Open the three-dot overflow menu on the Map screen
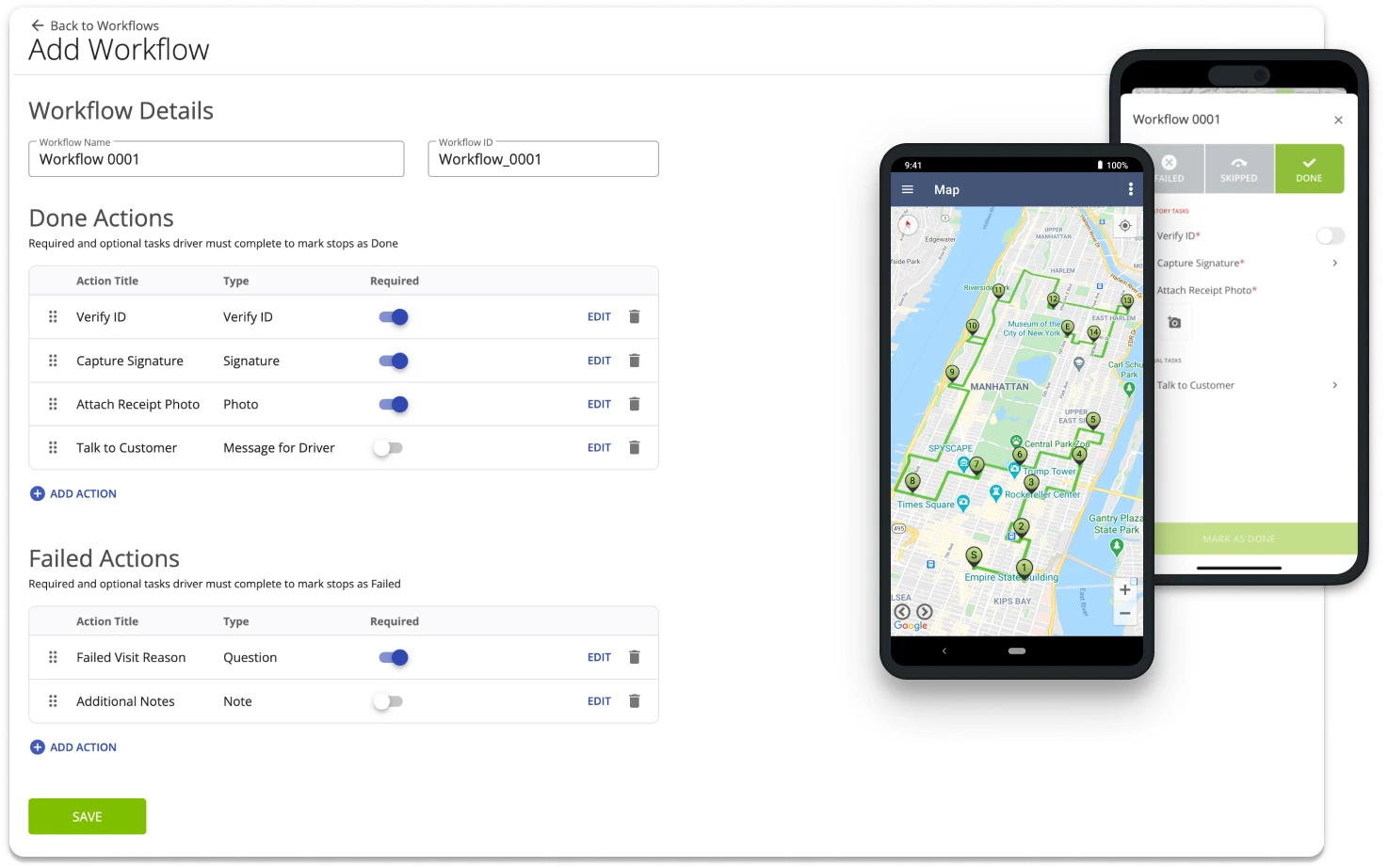Image resolution: width=1388 pixels, height=868 pixels. 1130,189
